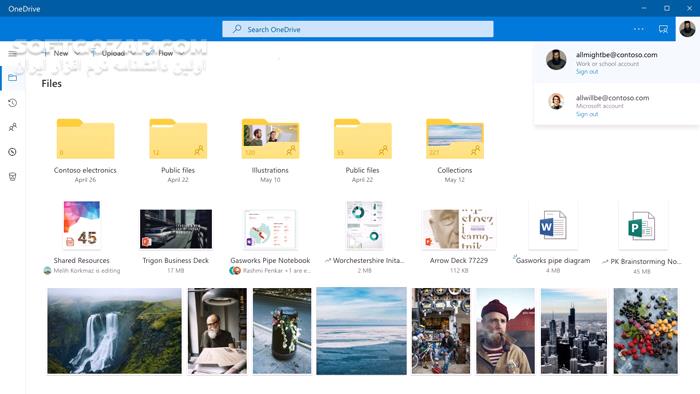This screenshot has height=394, width=700.
Task: Click the Rashmi Pexkar +1 editing status text
Action: [276, 270]
